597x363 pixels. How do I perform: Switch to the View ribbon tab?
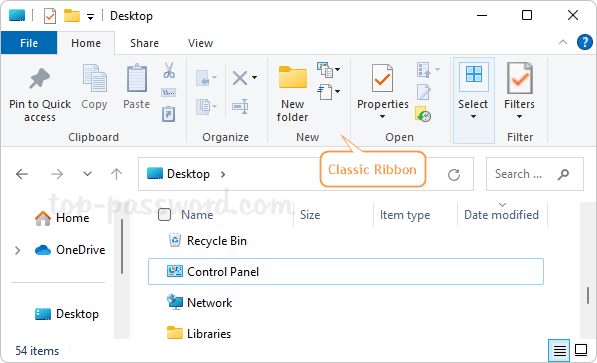200,43
